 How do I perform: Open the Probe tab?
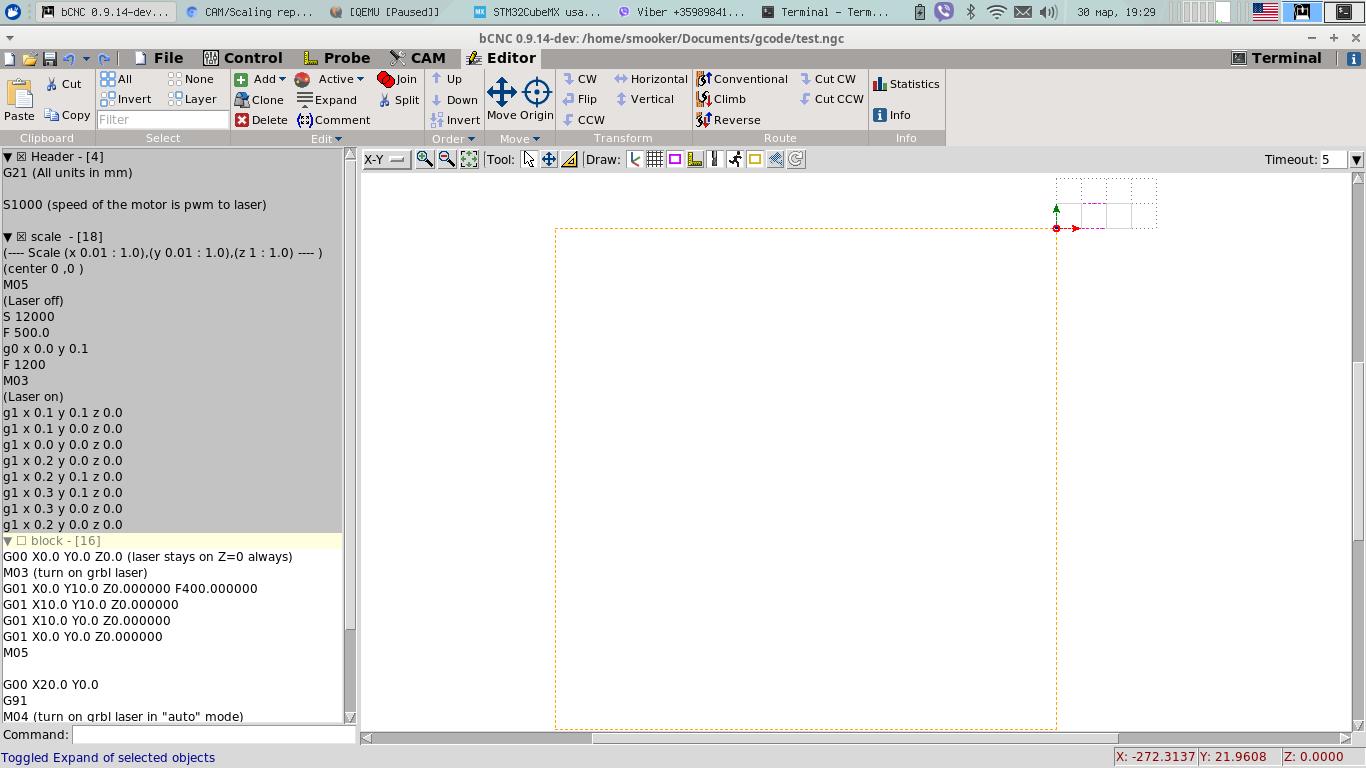(336, 58)
